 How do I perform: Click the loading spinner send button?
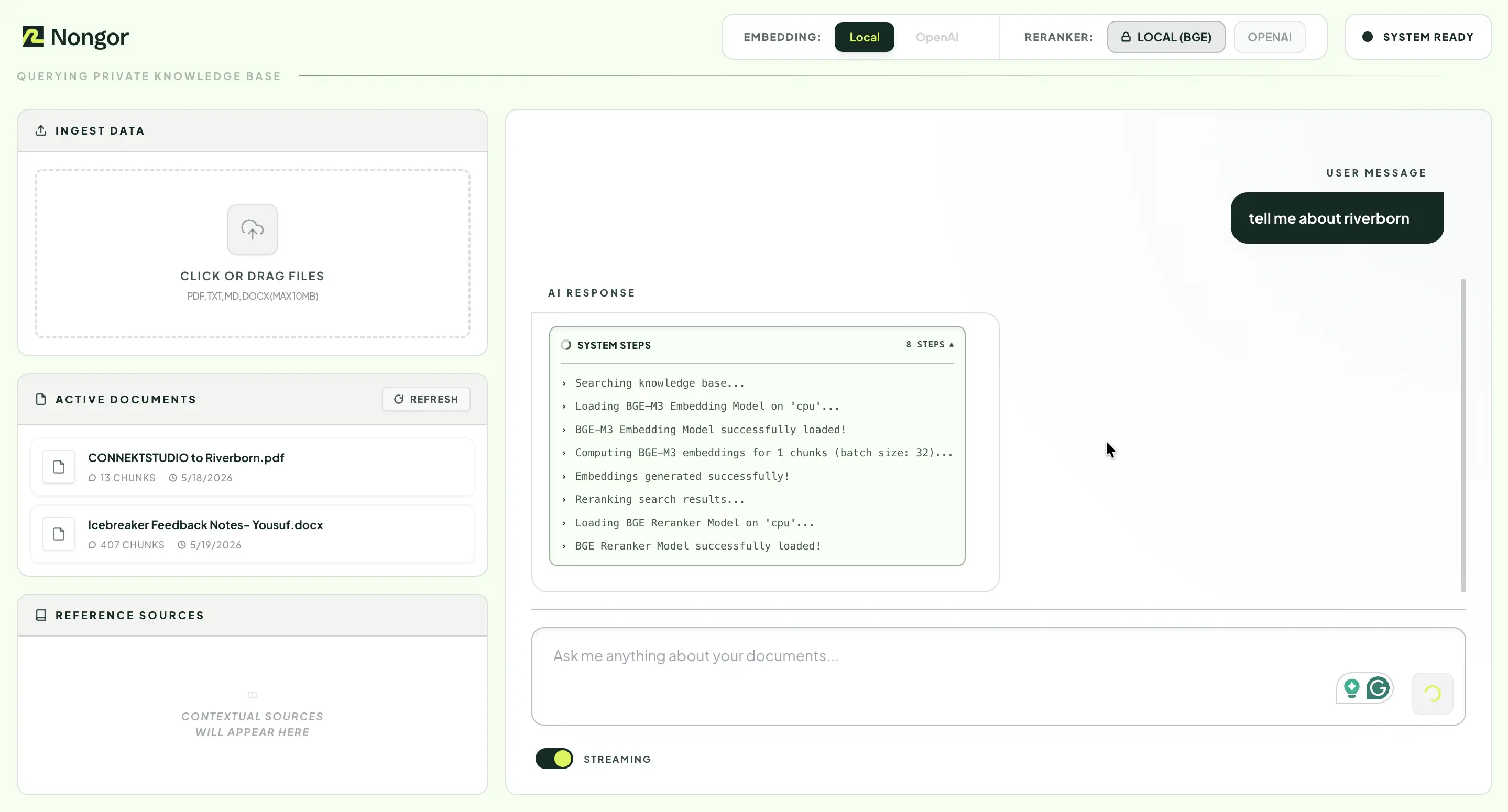click(1432, 694)
